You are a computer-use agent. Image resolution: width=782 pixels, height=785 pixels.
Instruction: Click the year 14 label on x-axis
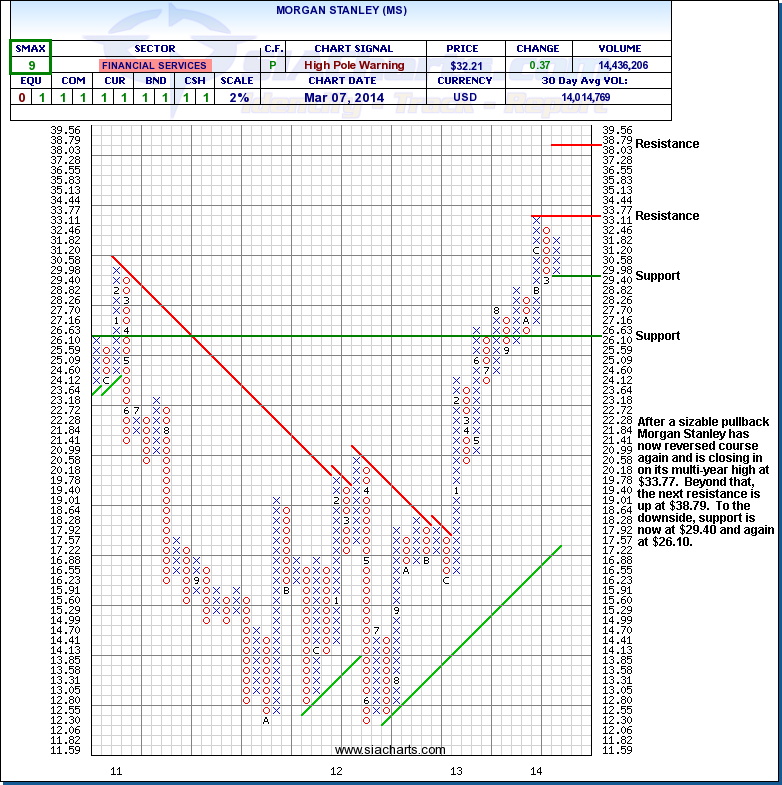tap(536, 770)
